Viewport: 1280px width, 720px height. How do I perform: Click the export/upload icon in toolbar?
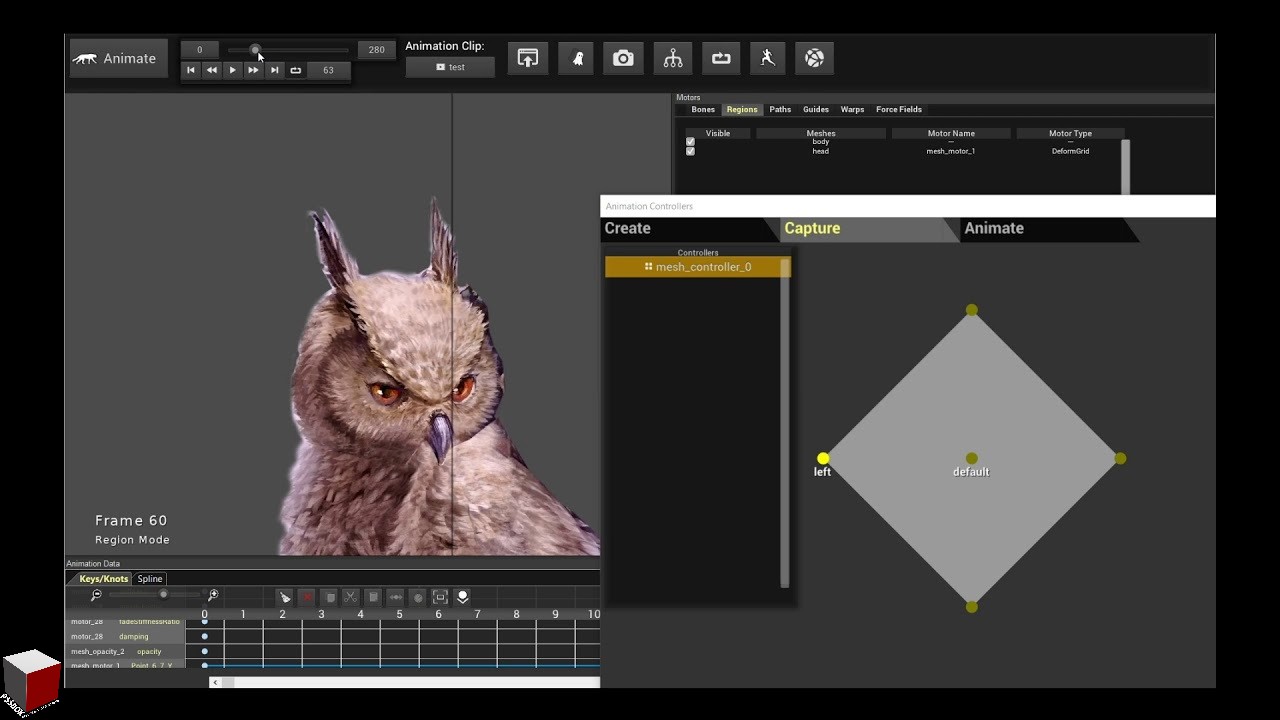[x=527, y=58]
